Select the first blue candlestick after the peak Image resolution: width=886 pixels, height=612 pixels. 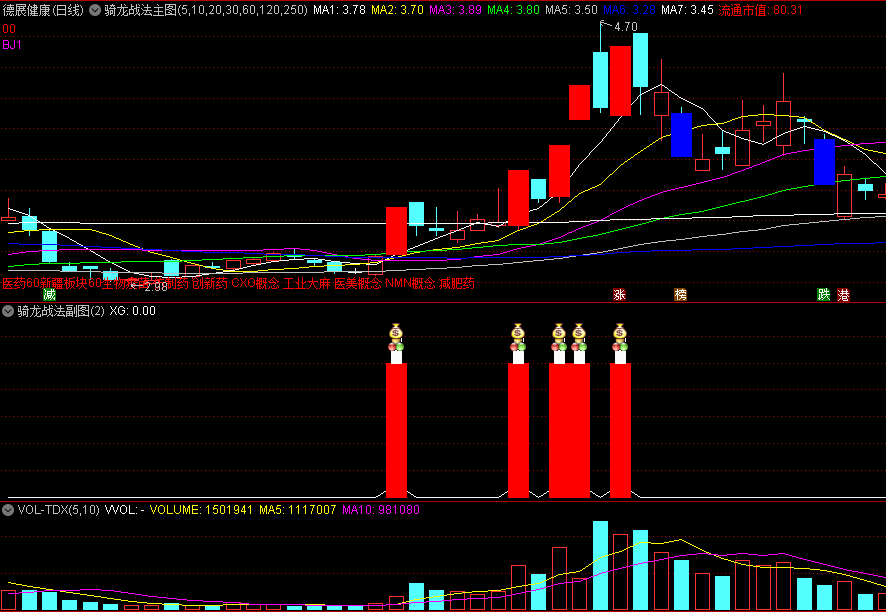681,134
